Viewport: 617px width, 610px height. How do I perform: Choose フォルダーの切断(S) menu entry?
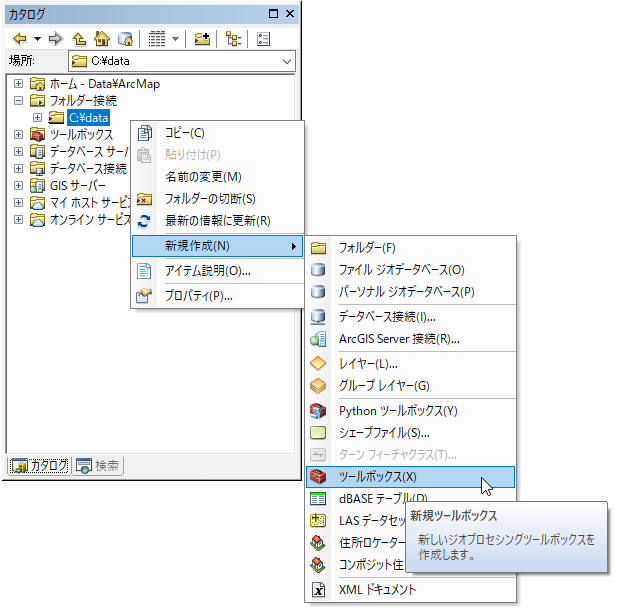[217, 199]
